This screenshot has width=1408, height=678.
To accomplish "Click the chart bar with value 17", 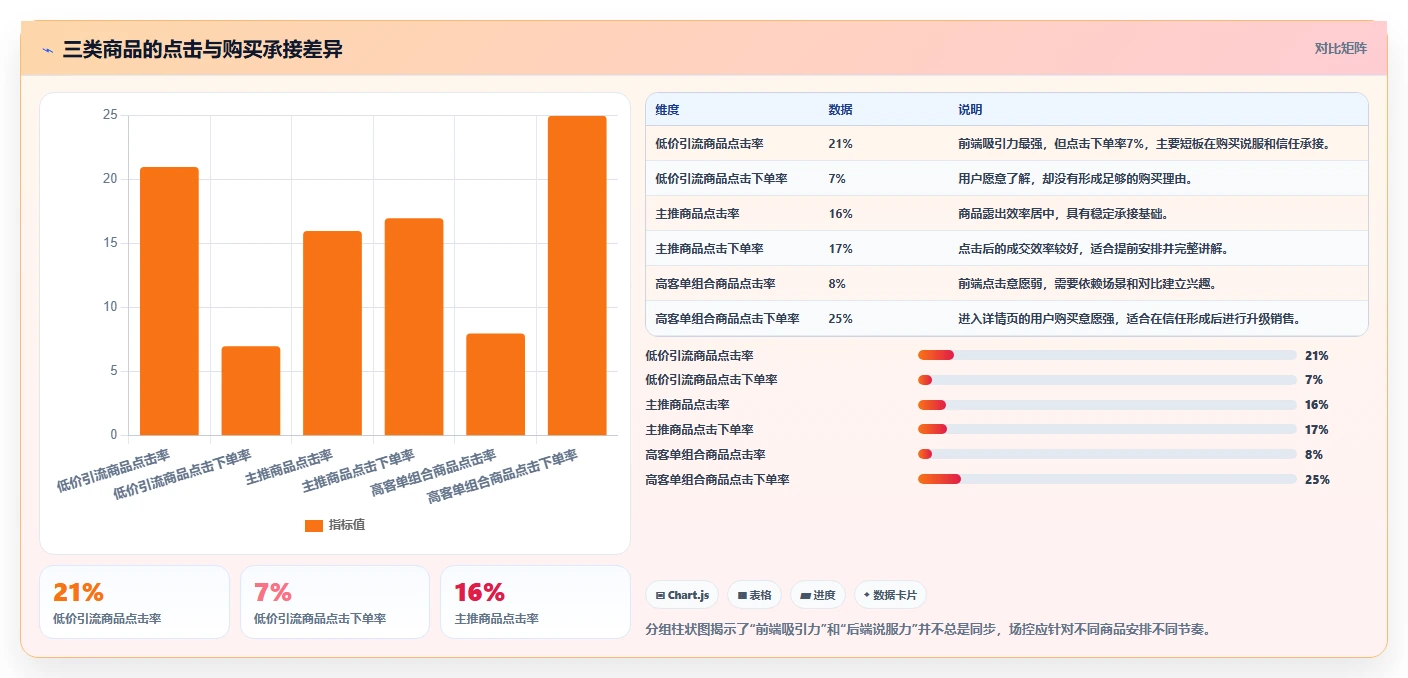I will pyautogui.click(x=414, y=327).
